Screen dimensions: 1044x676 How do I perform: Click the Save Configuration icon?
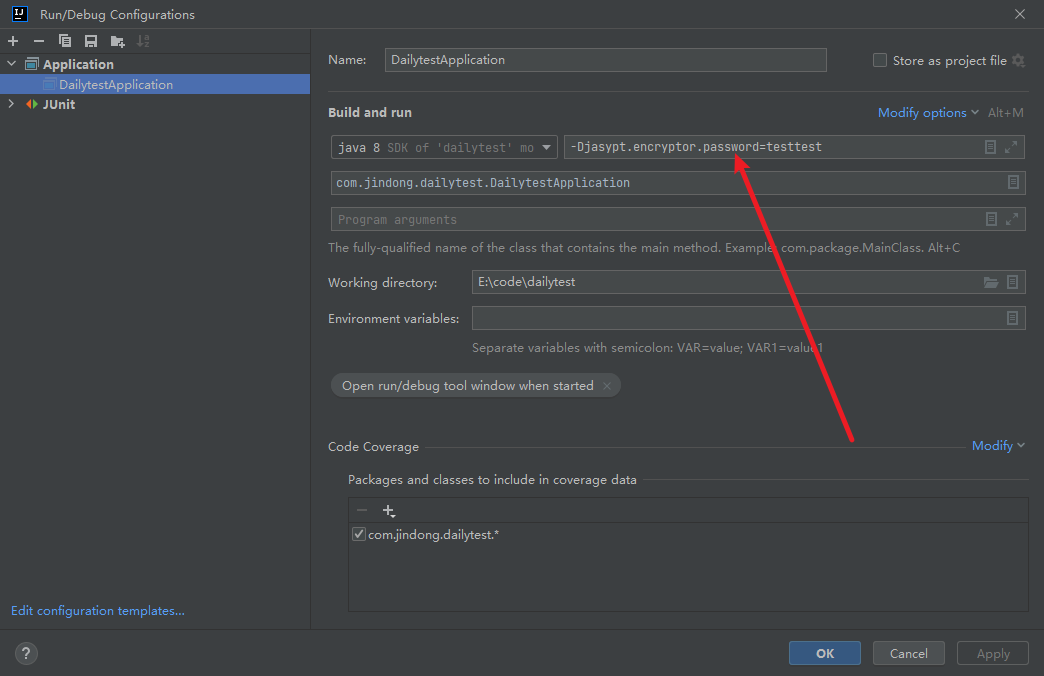[x=91, y=41]
